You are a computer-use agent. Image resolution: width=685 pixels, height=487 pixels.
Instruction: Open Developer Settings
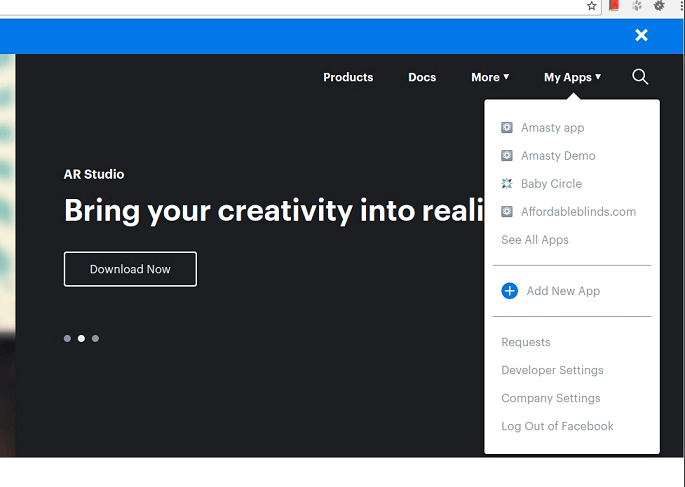click(x=552, y=370)
